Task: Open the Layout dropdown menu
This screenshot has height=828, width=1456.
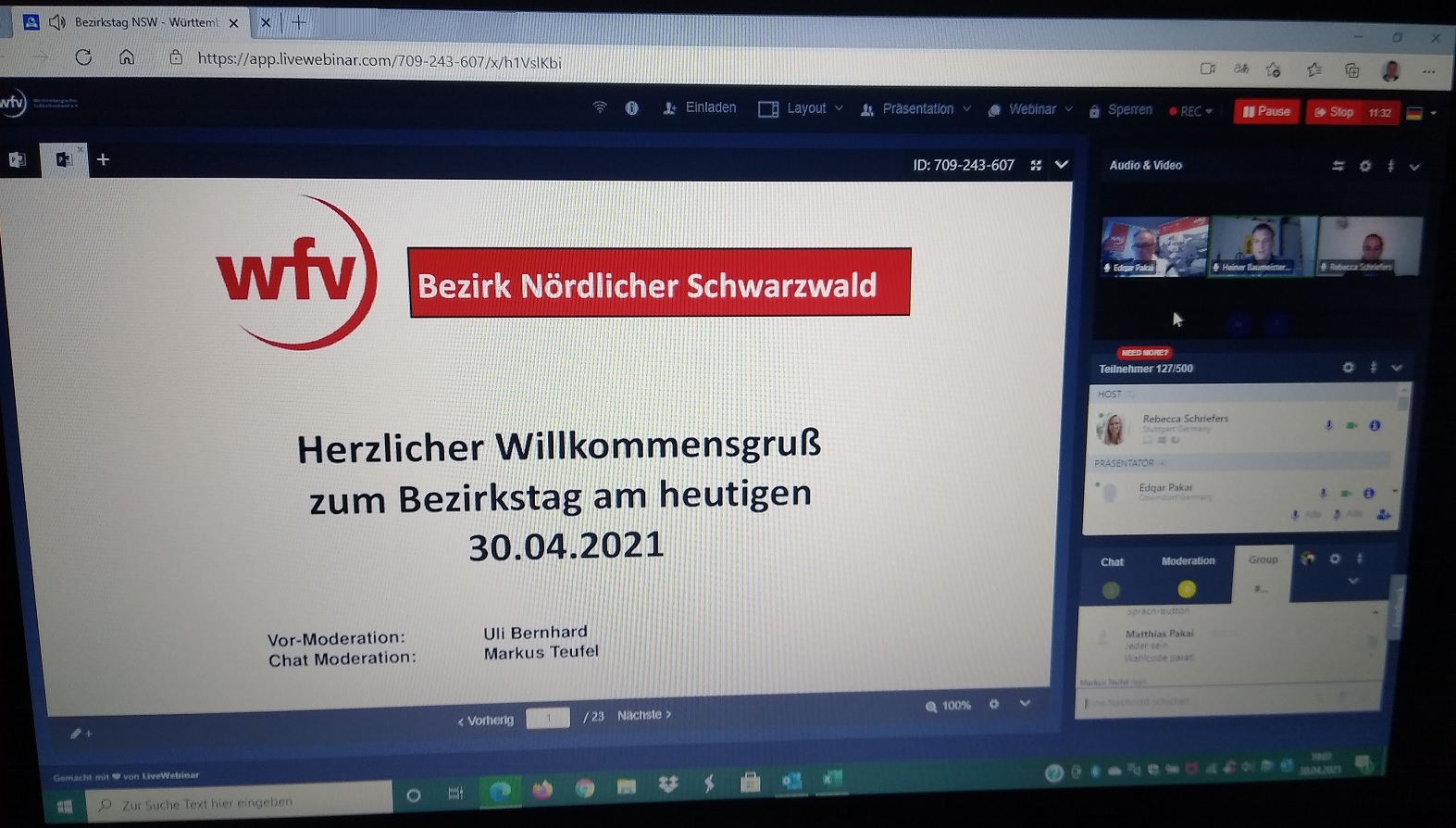Action: (x=801, y=108)
